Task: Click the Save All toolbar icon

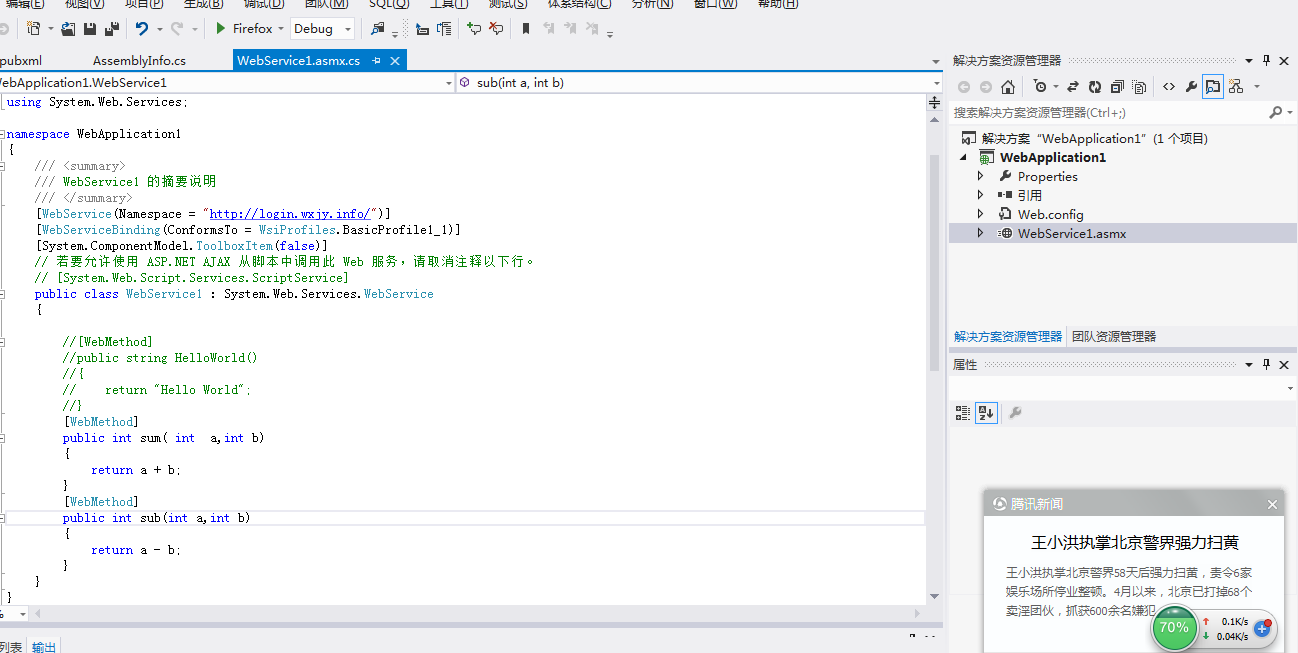Action: coord(112,29)
